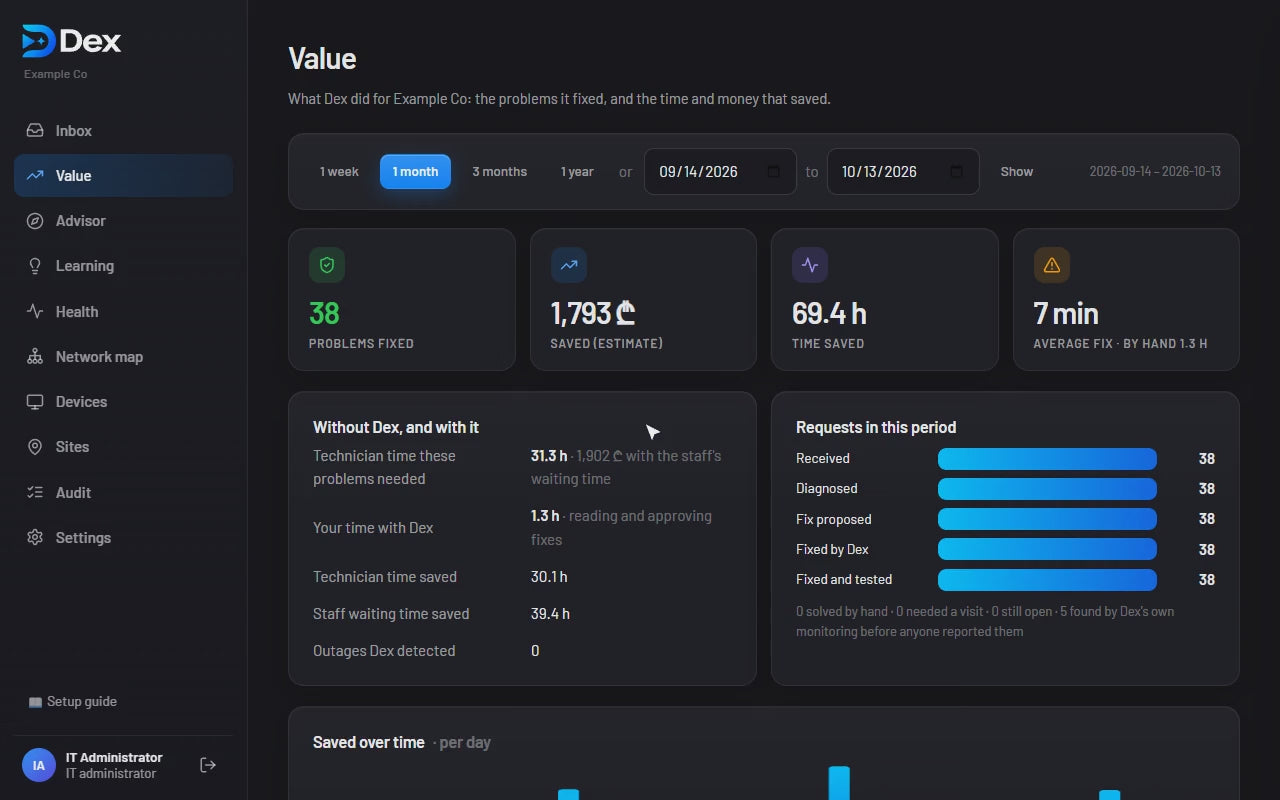Screen dimensions: 1280x800
Task: Click the Devices monitor icon
Action: (35, 402)
